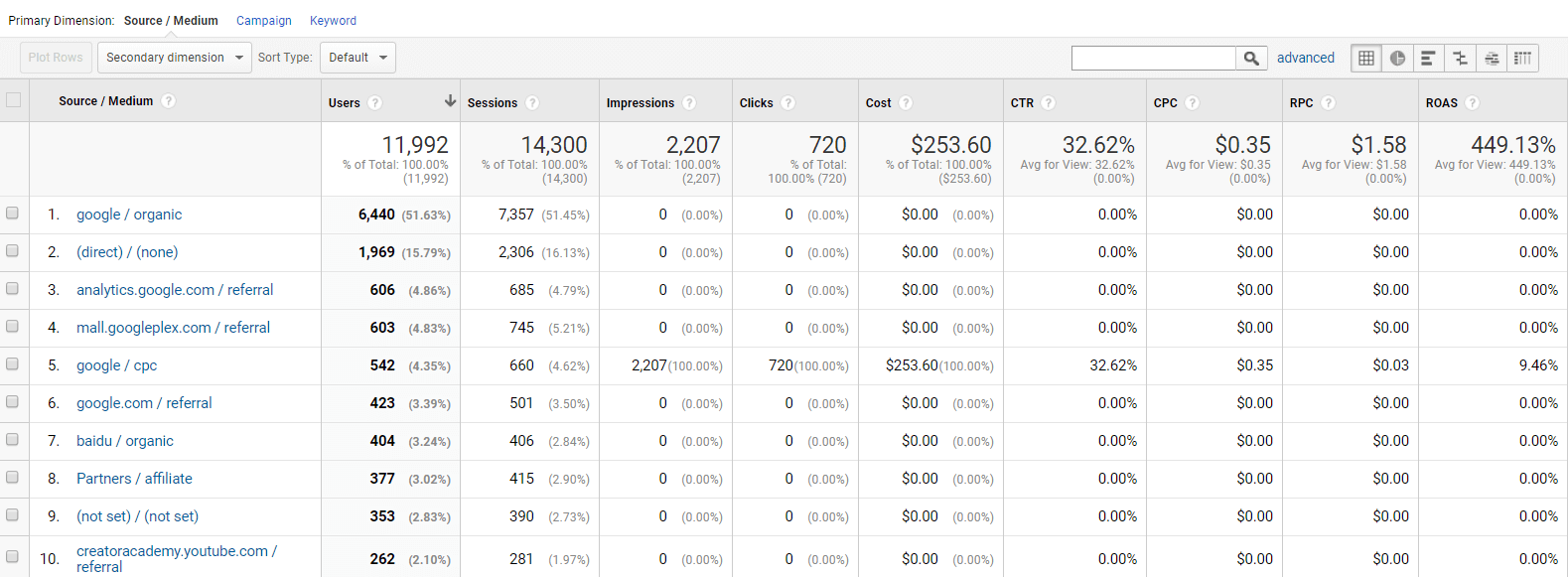Open help icon next to Cost

(x=906, y=102)
